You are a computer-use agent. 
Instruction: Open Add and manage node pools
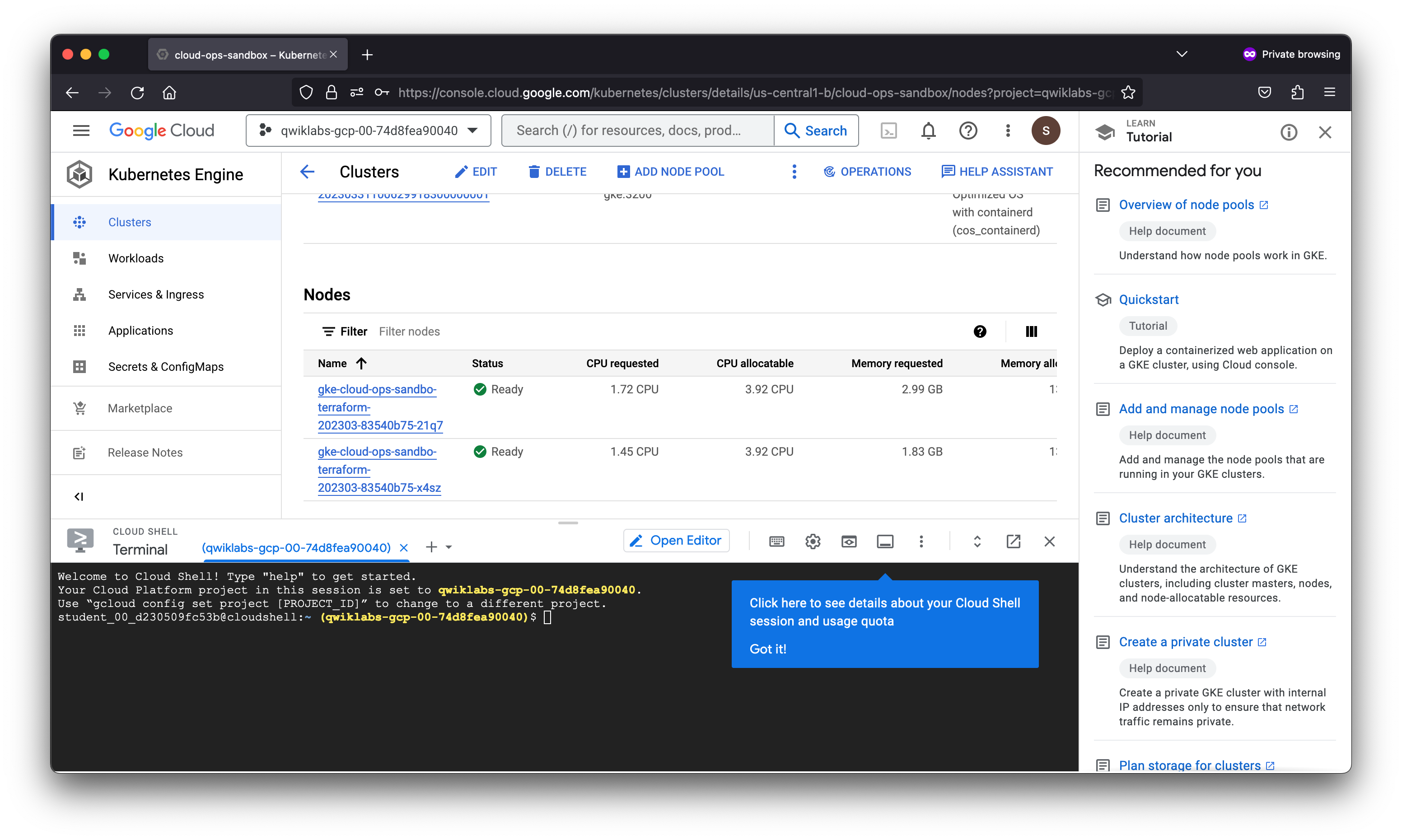[x=1201, y=409]
